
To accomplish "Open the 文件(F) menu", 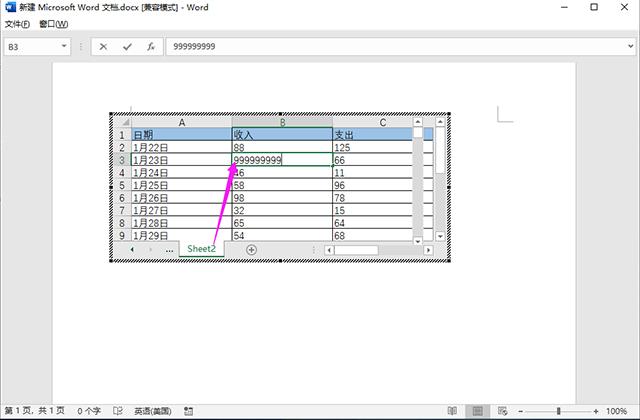I will click(x=18, y=23).
